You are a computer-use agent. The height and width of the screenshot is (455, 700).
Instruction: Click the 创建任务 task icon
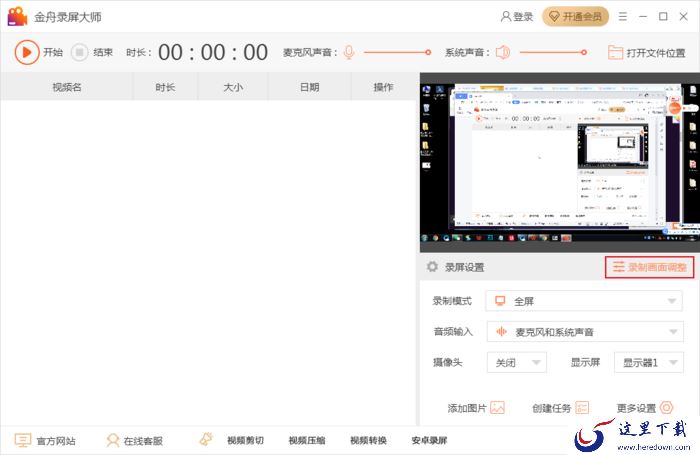(x=582, y=408)
